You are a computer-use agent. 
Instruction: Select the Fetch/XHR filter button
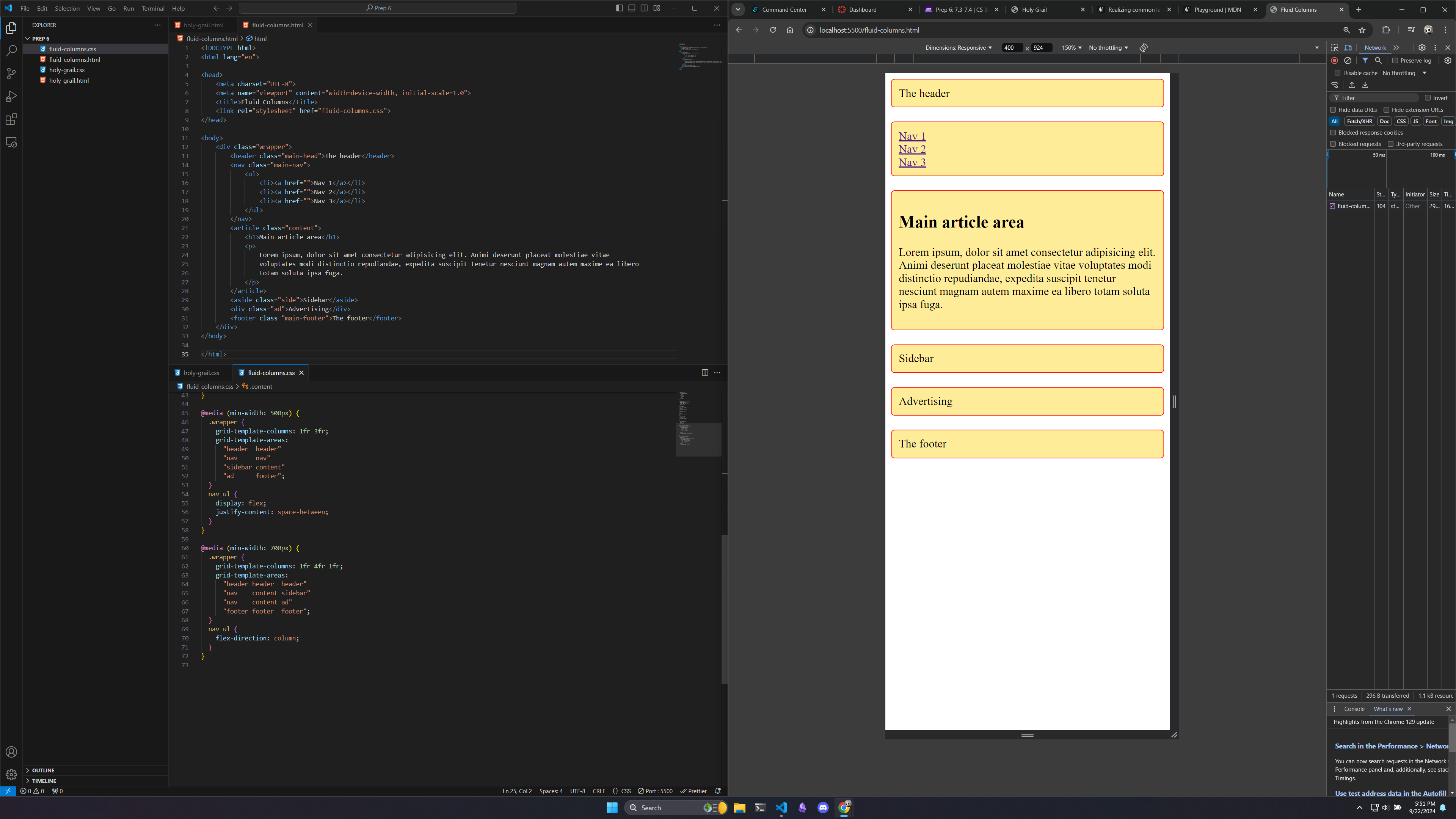(1359, 121)
